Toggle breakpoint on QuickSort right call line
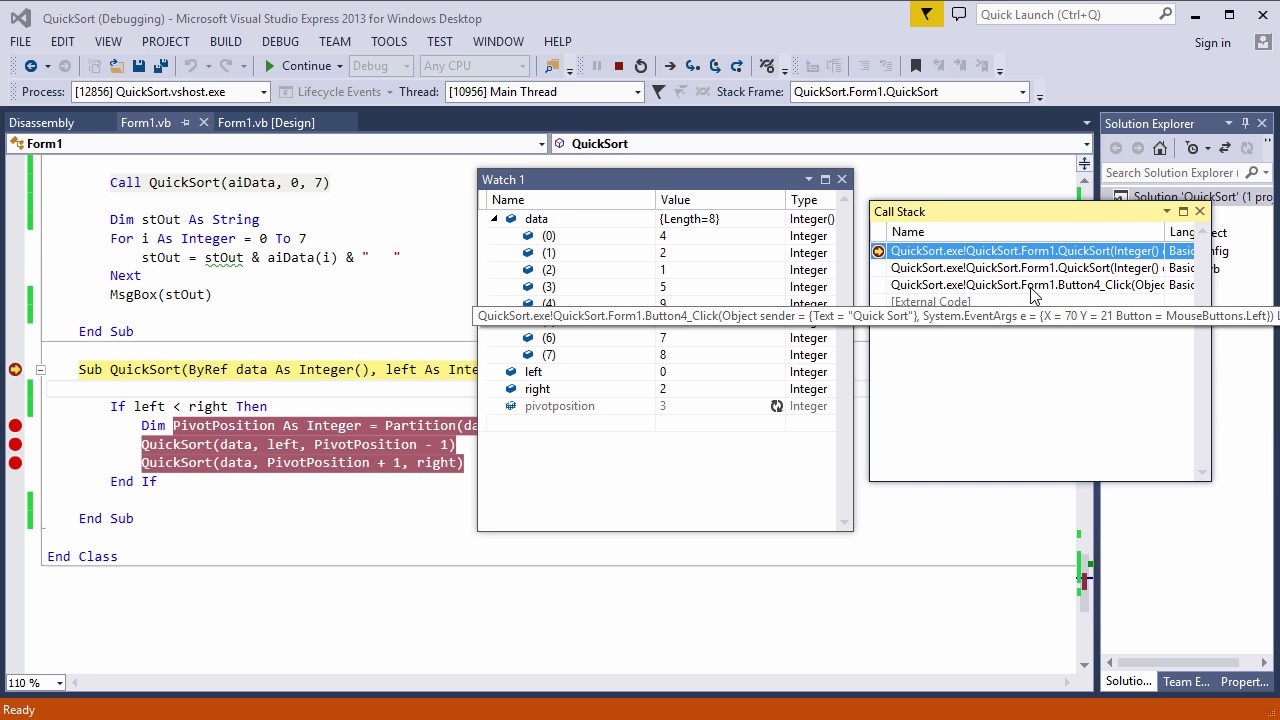This screenshot has width=1280, height=720. coord(15,462)
